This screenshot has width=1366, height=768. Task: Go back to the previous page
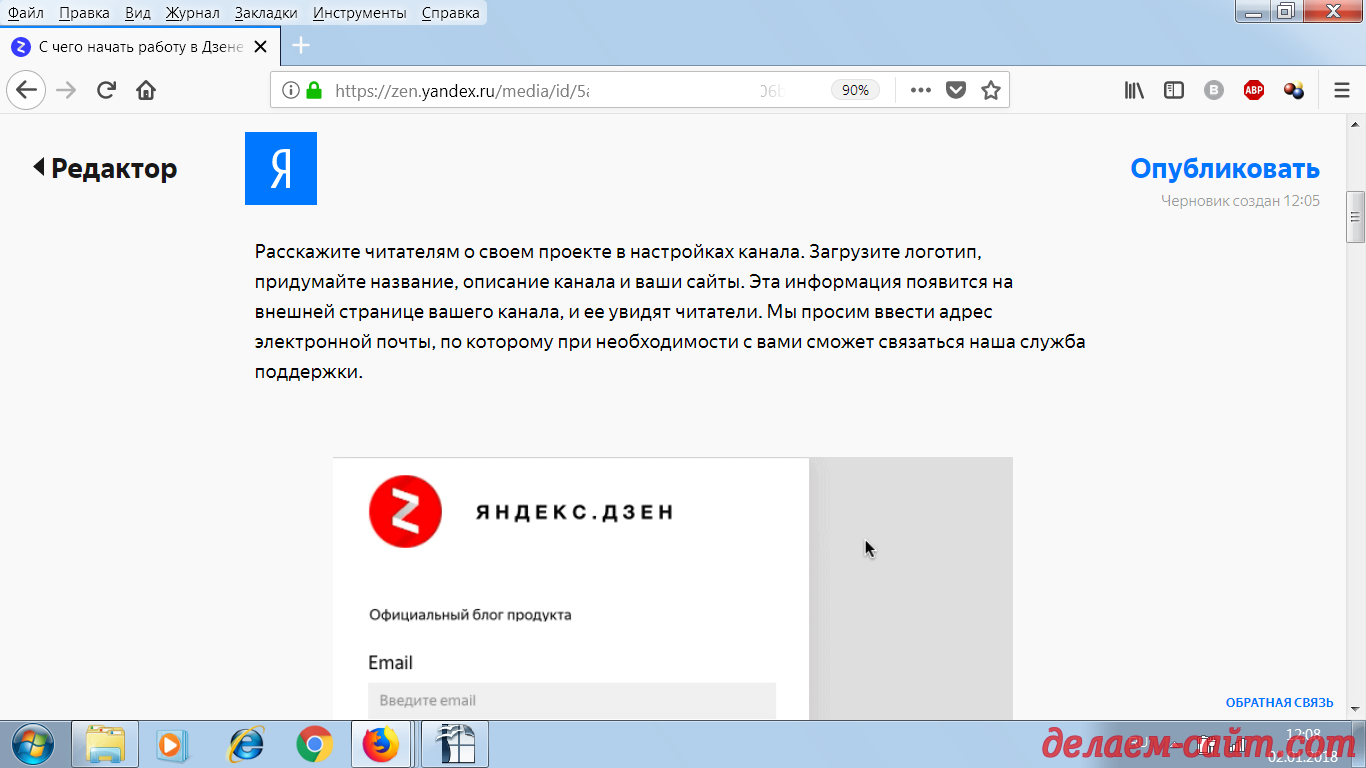point(26,90)
